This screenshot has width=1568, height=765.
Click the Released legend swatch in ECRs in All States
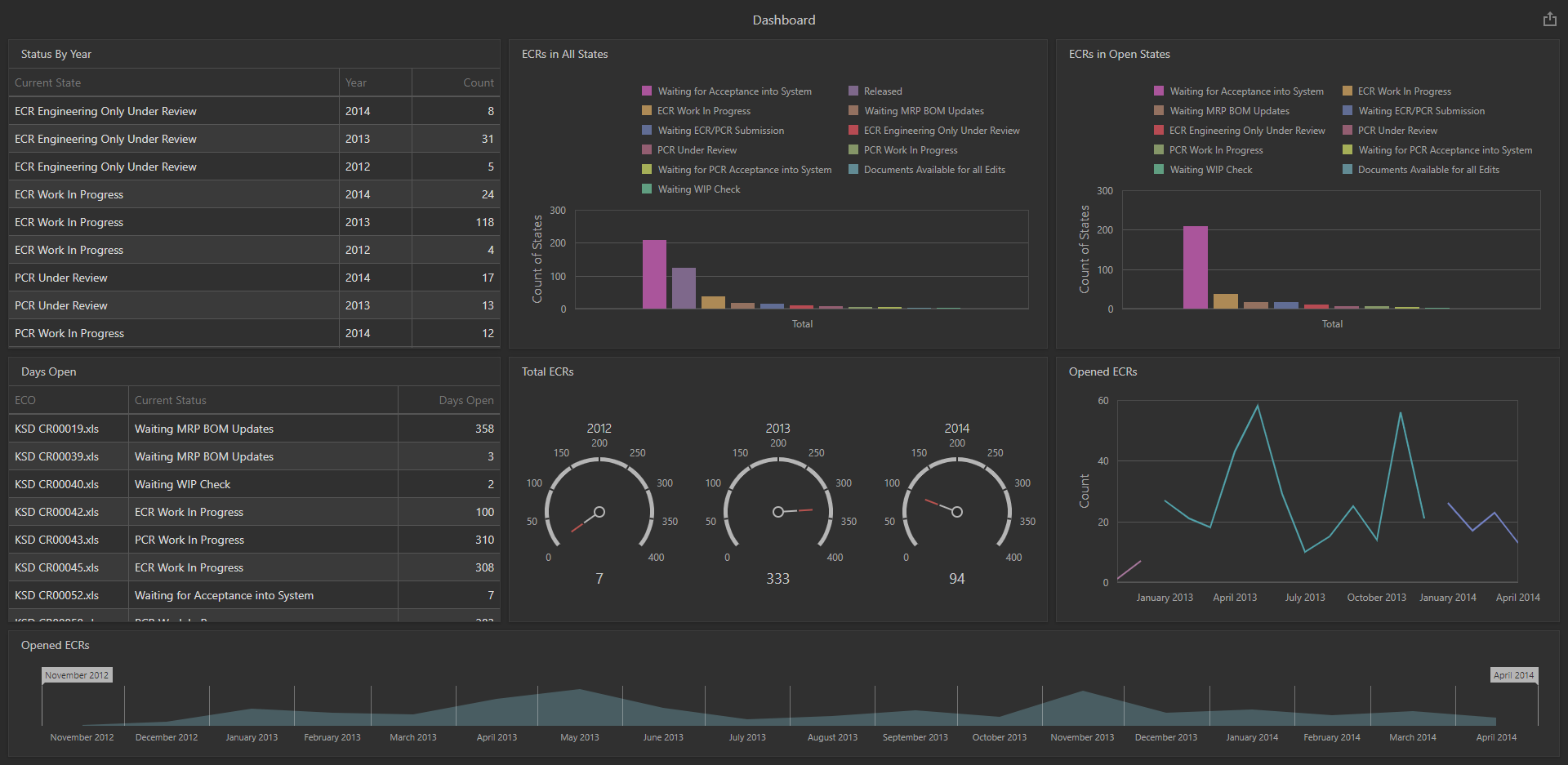click(x=853, y=91)
